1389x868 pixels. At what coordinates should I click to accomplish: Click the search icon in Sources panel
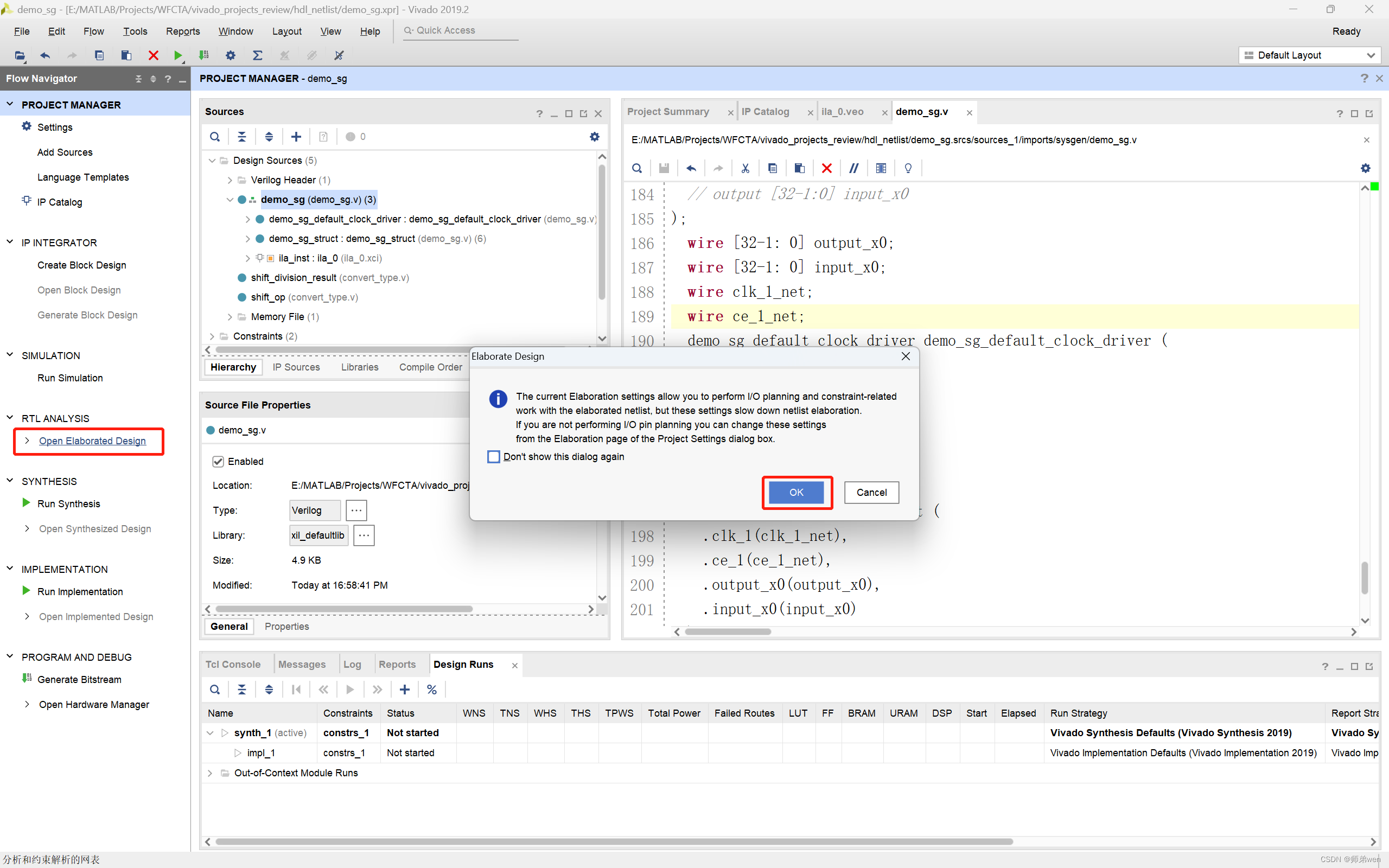coord(215,136)
